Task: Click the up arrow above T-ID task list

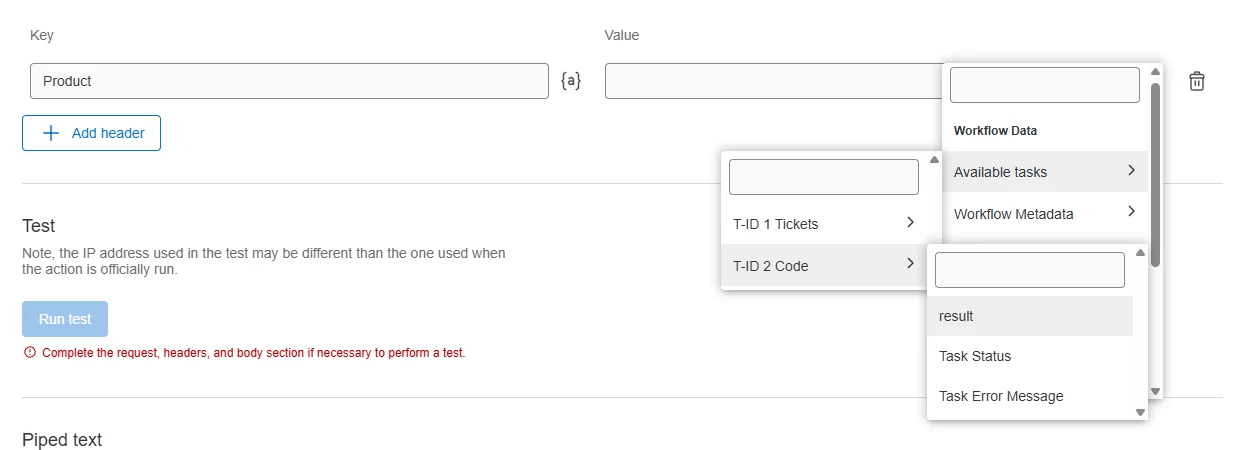Action: [x=934, y=160]
